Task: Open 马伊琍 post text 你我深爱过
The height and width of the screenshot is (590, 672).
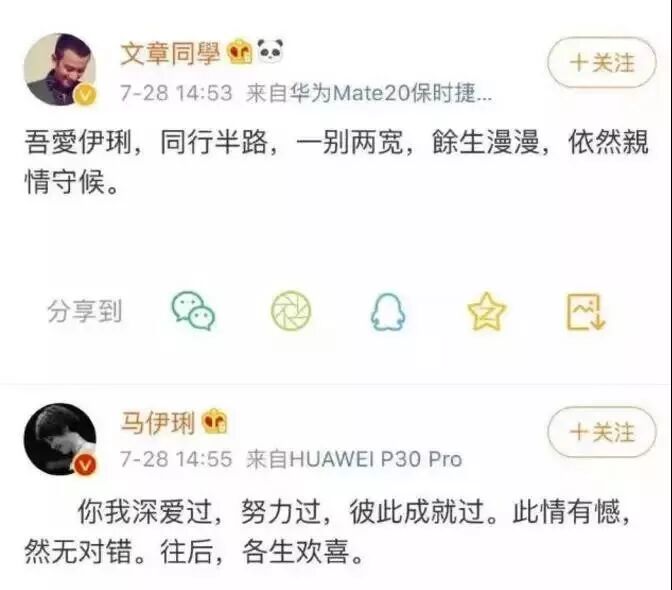Action: [328, 531]
